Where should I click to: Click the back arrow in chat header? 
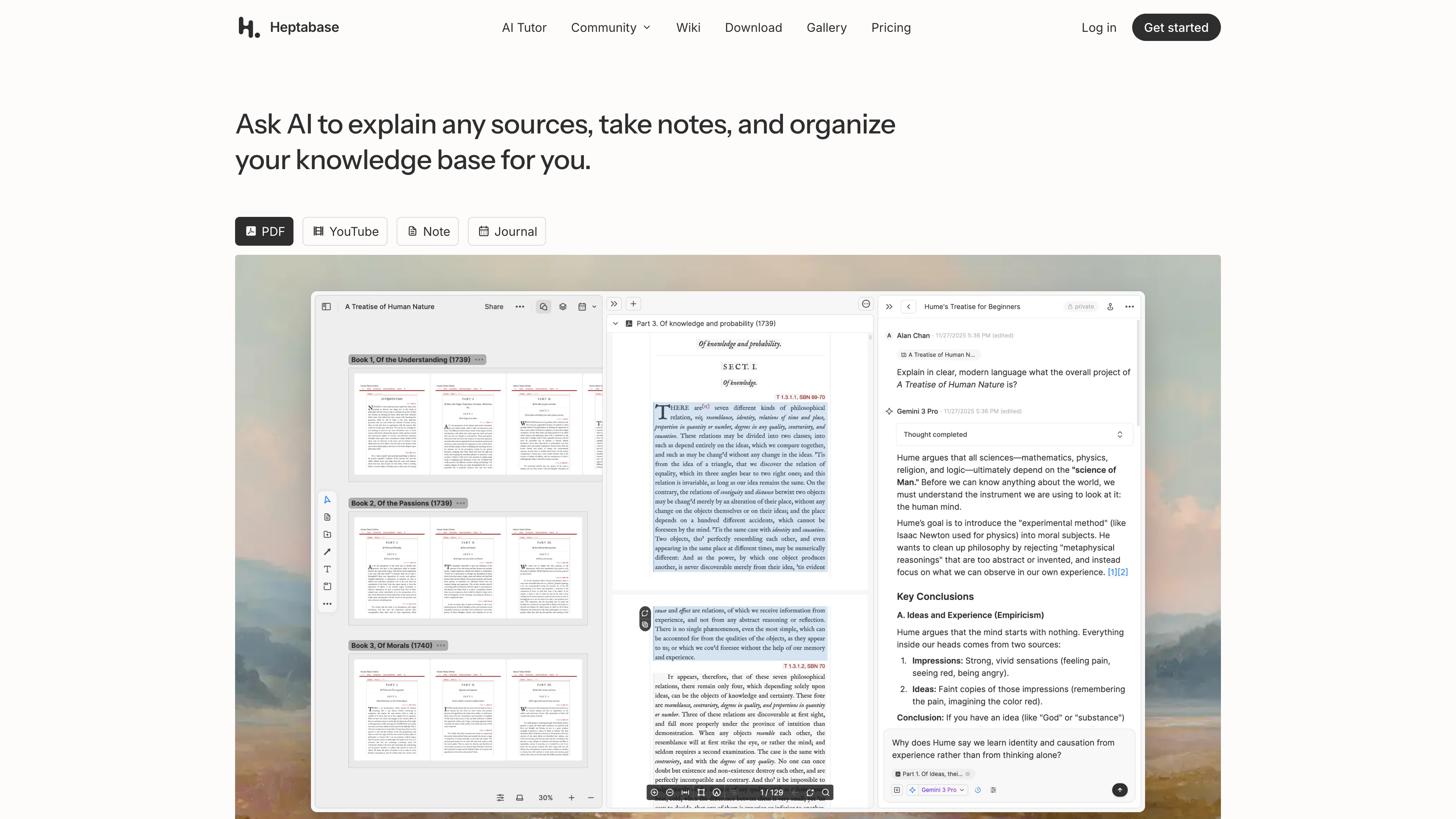tap(908, 306)
